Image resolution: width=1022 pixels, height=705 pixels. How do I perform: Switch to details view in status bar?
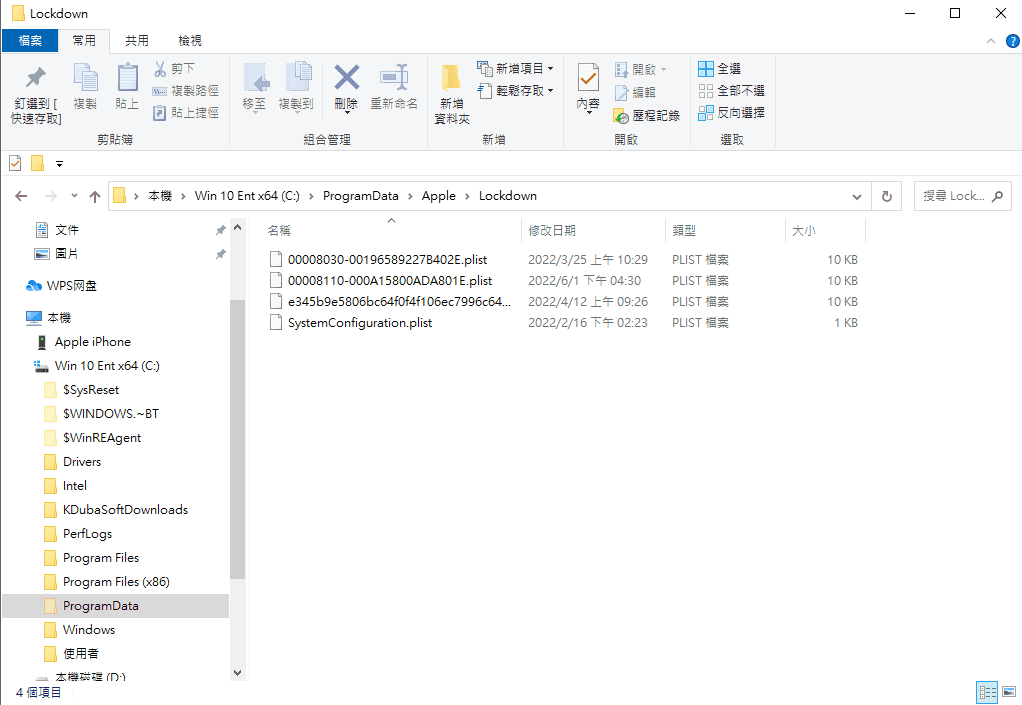987,692
